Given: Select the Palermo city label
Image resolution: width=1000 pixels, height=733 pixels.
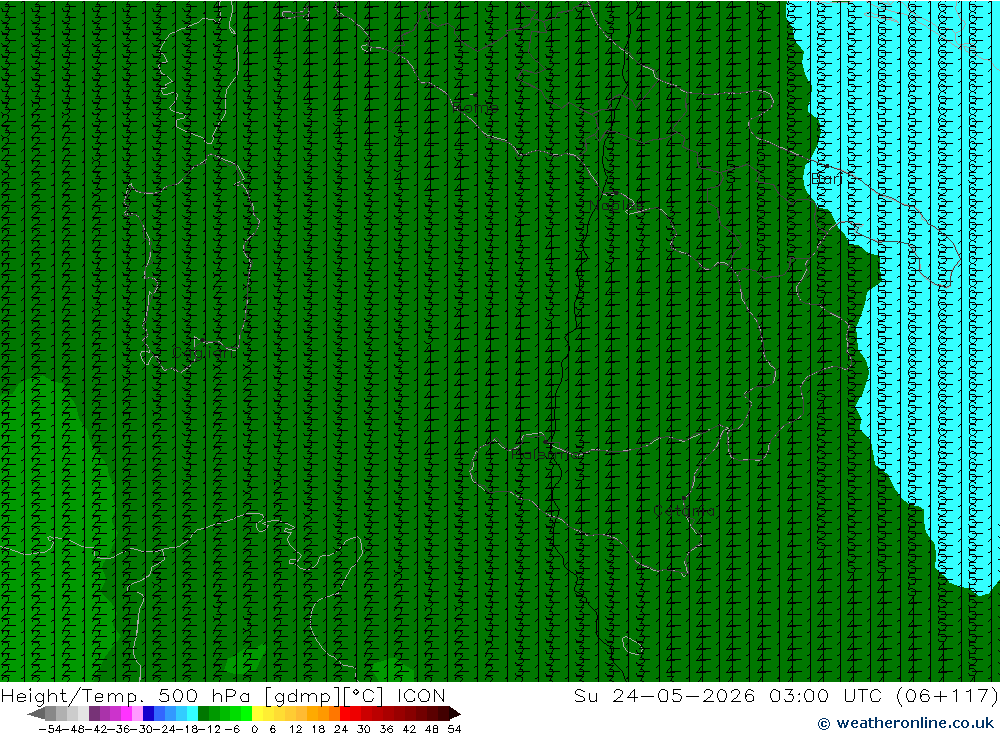Looking at the screenshot, I should tap(547, 454).
